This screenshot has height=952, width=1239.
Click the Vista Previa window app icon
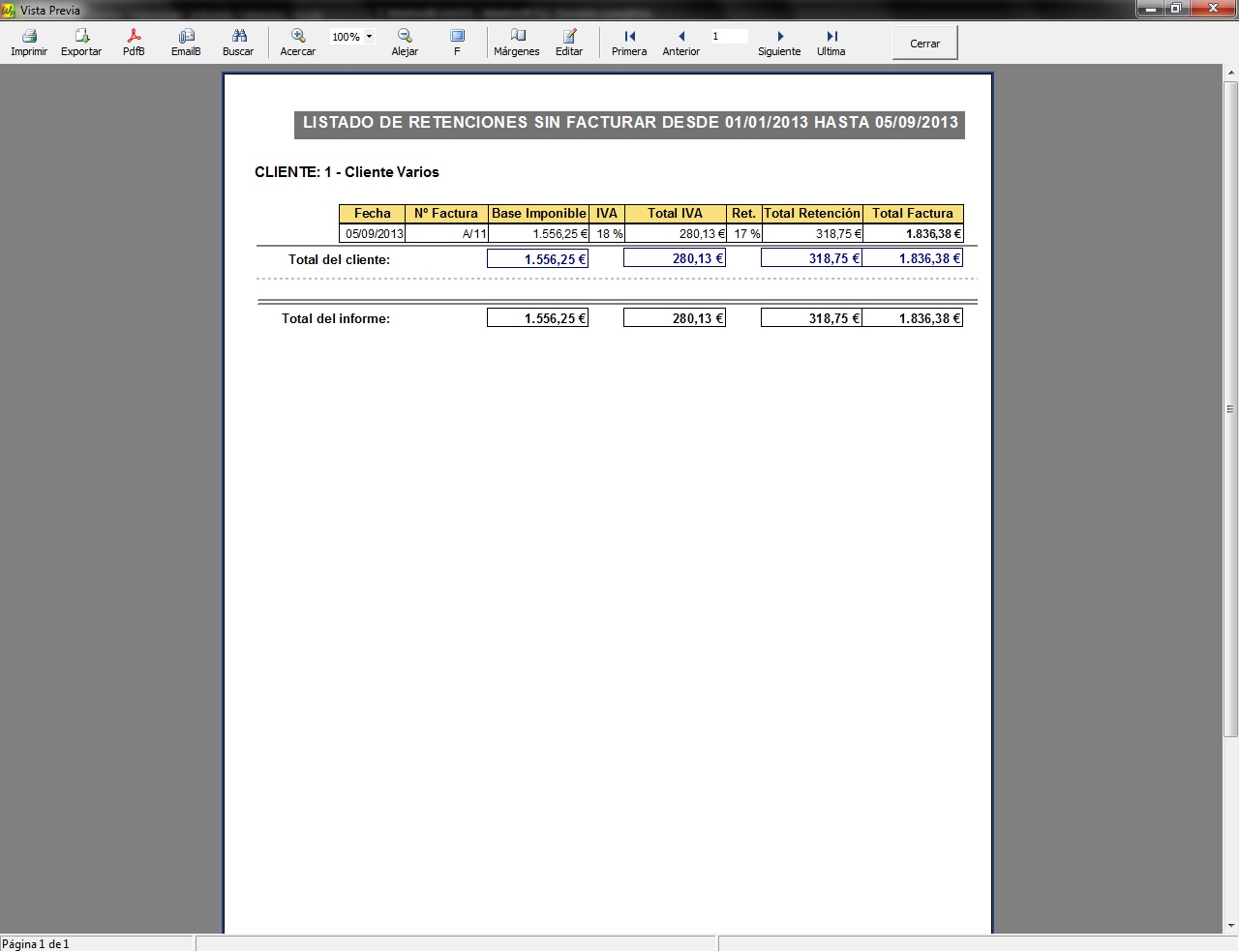coord(9,10)
